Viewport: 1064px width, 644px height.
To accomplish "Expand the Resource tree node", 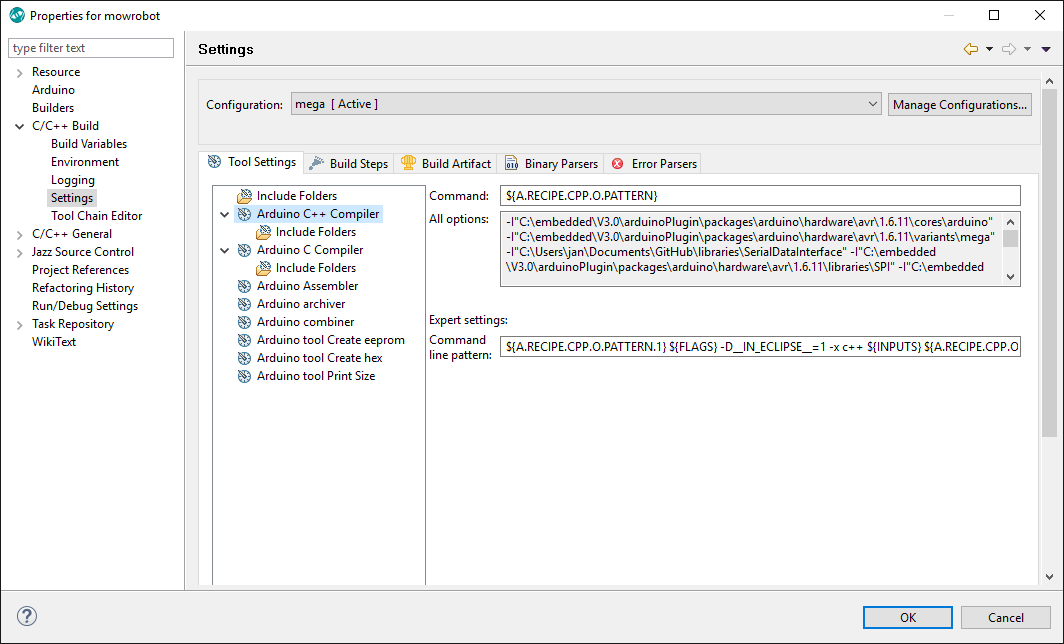I will pyautogui.click(x=20, y=73).
